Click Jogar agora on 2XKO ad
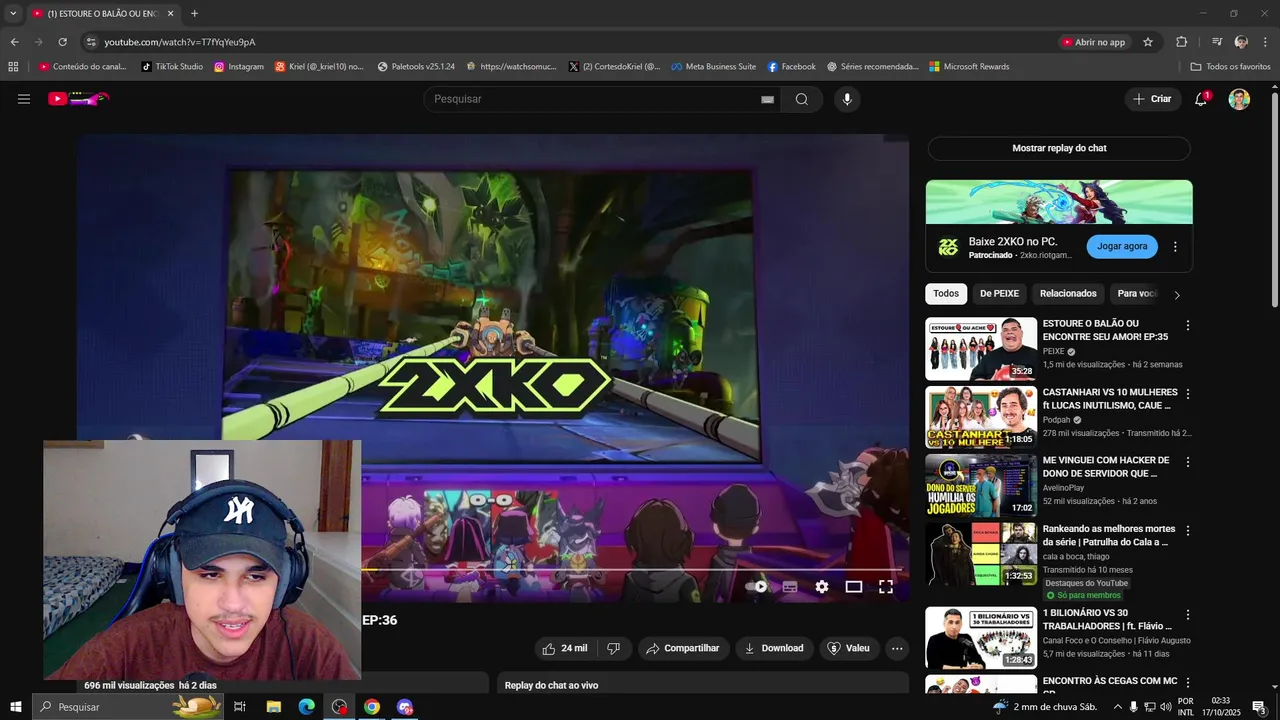 click(1122, 246)
